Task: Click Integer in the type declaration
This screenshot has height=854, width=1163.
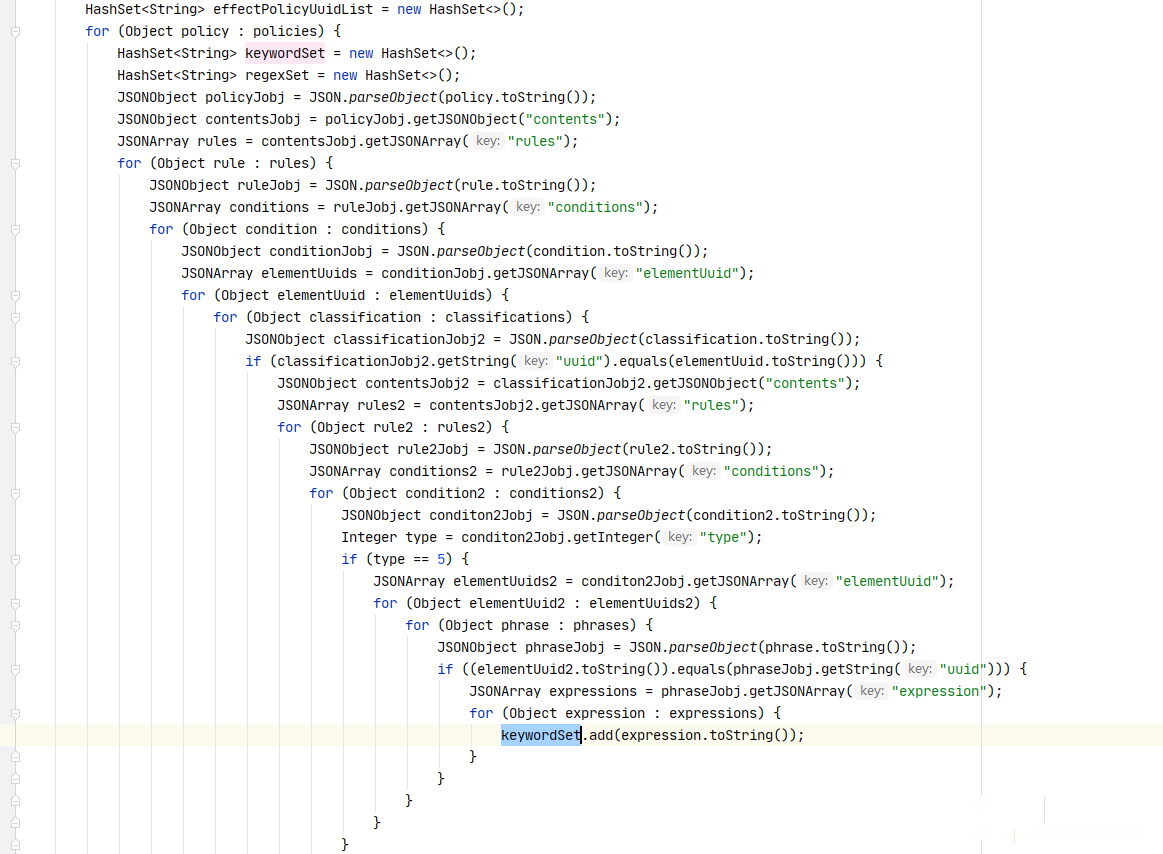Action: point(369,537)
